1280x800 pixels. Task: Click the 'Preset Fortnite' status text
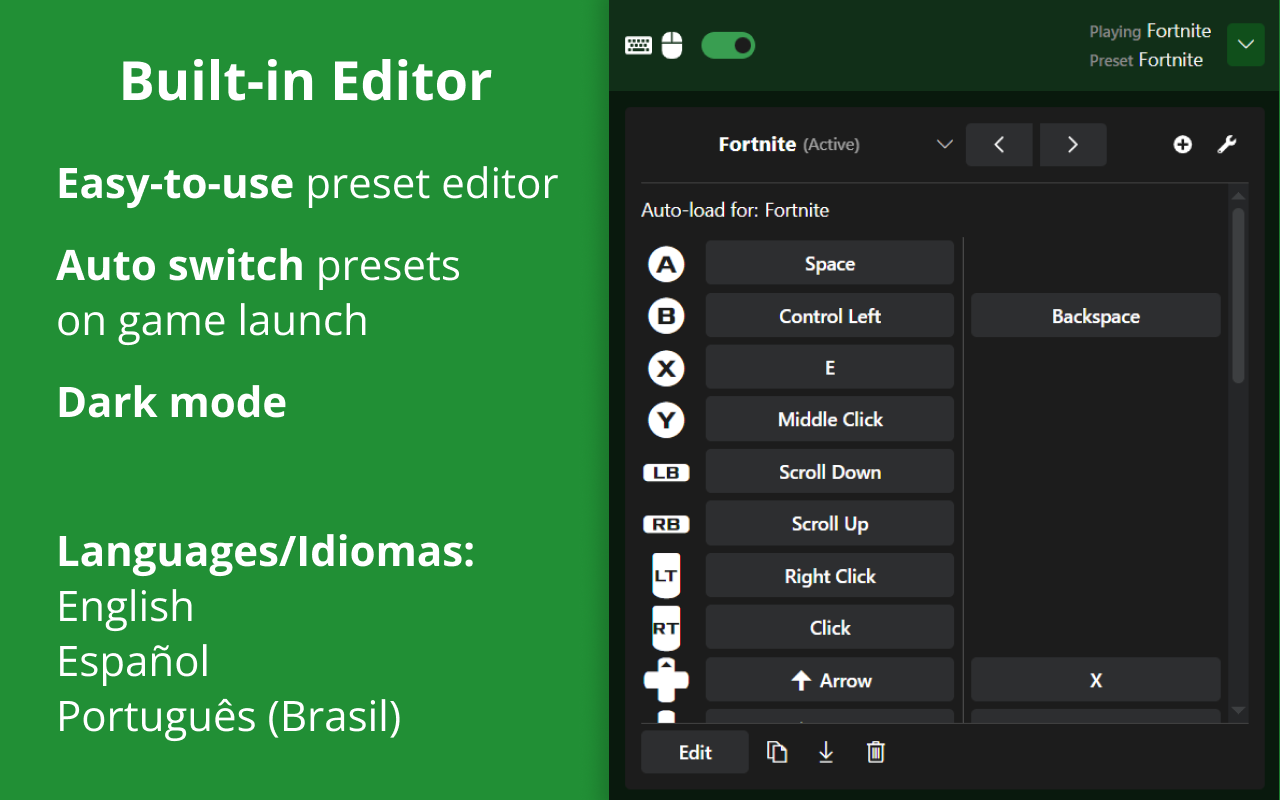[x=1146, y=60]
